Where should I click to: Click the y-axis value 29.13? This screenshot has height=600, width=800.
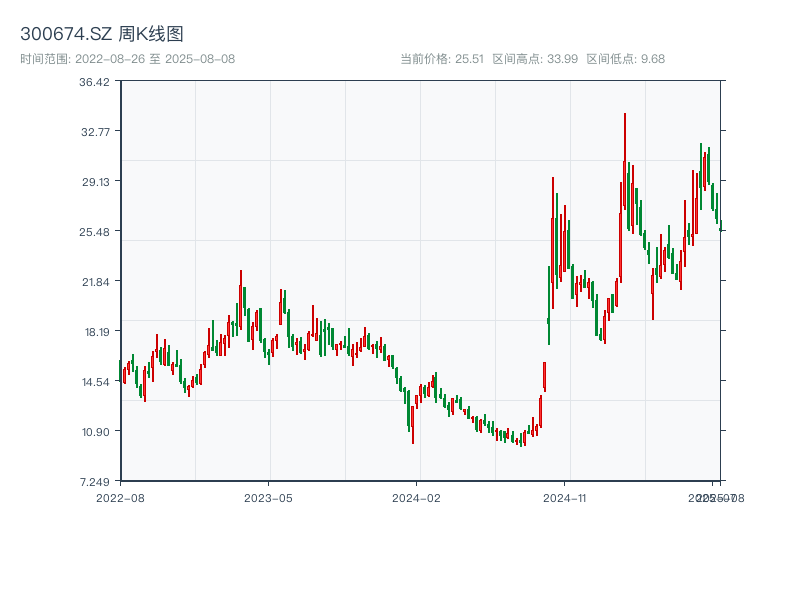click(x=95, y=182)
